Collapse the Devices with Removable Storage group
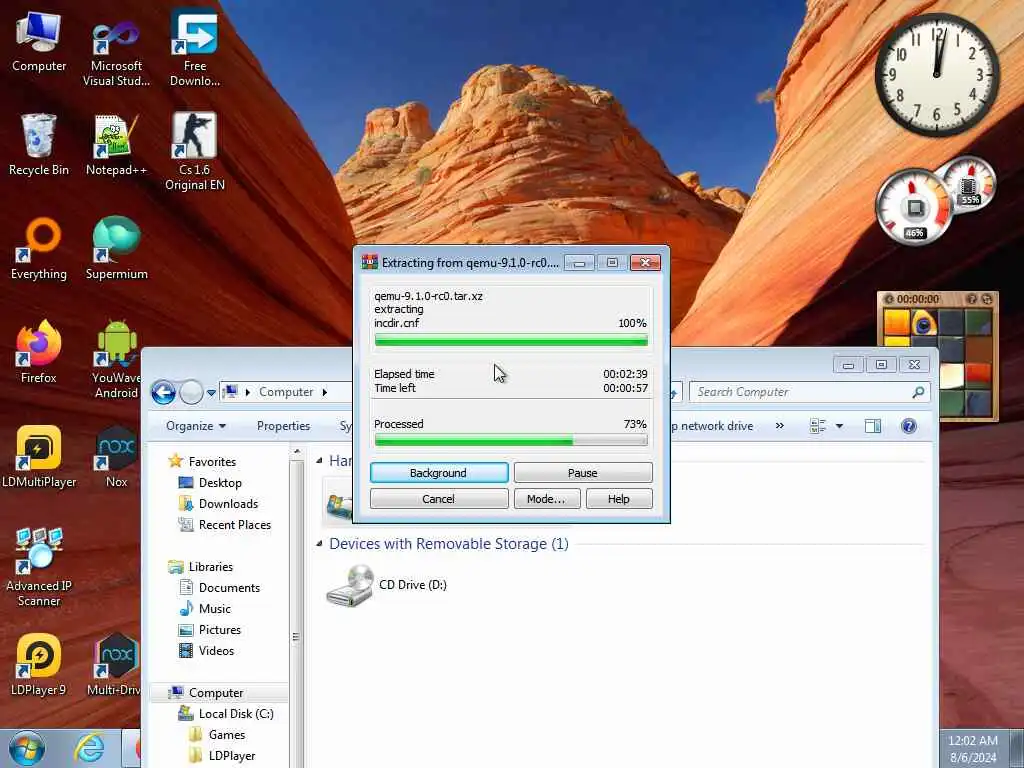1024x768 pixels. [x=319, y=543]
